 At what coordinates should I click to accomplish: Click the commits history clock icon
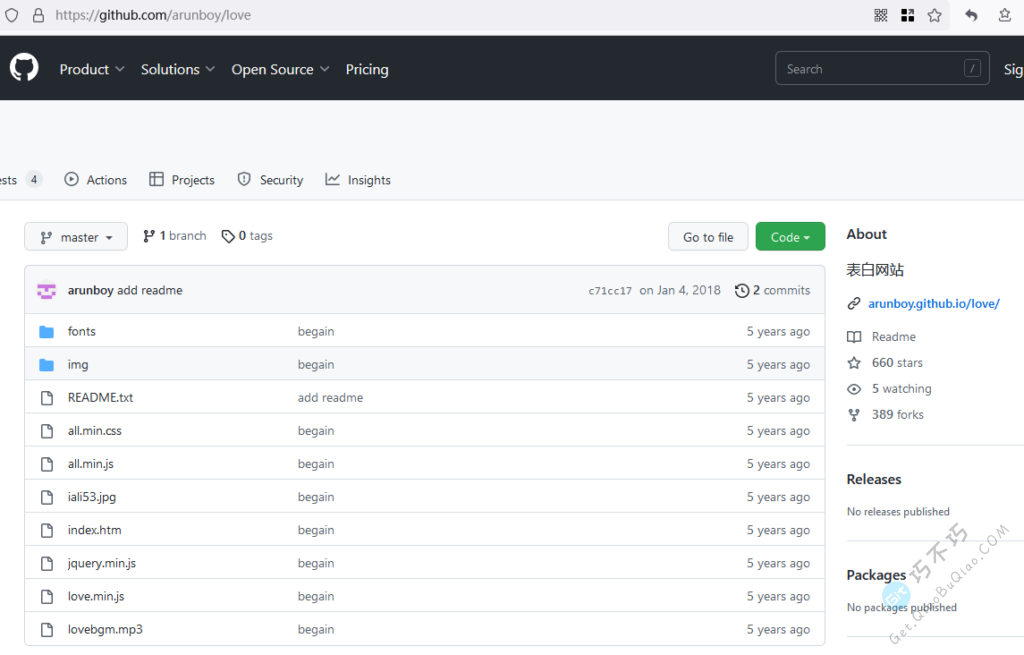[741, 290]
